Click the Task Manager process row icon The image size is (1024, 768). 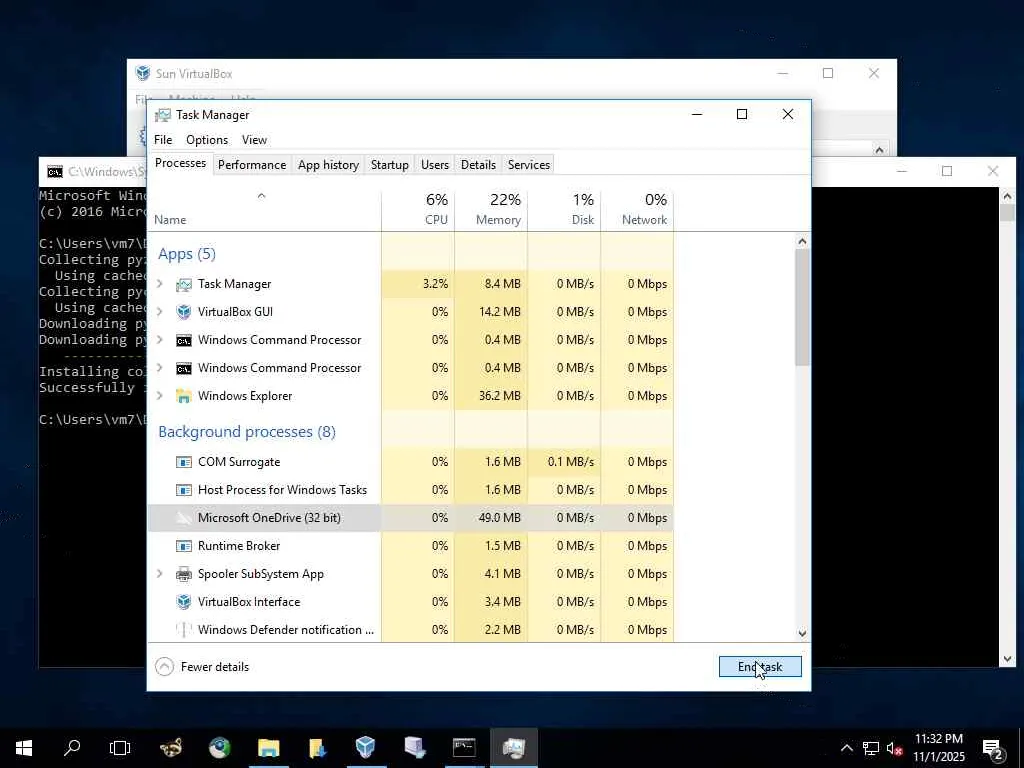pyautogui.click(x=184, y=284)
